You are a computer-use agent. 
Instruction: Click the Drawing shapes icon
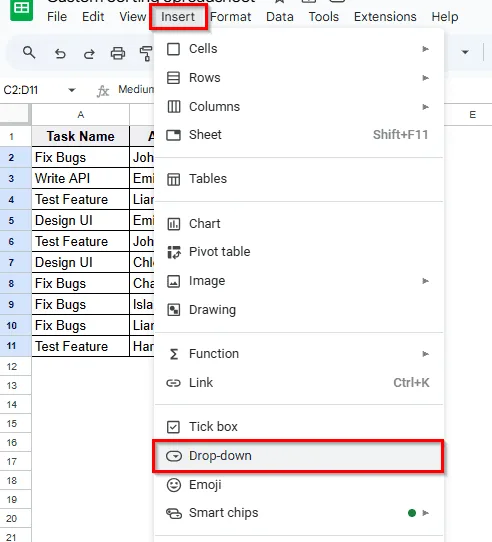[x=174, y=310]
